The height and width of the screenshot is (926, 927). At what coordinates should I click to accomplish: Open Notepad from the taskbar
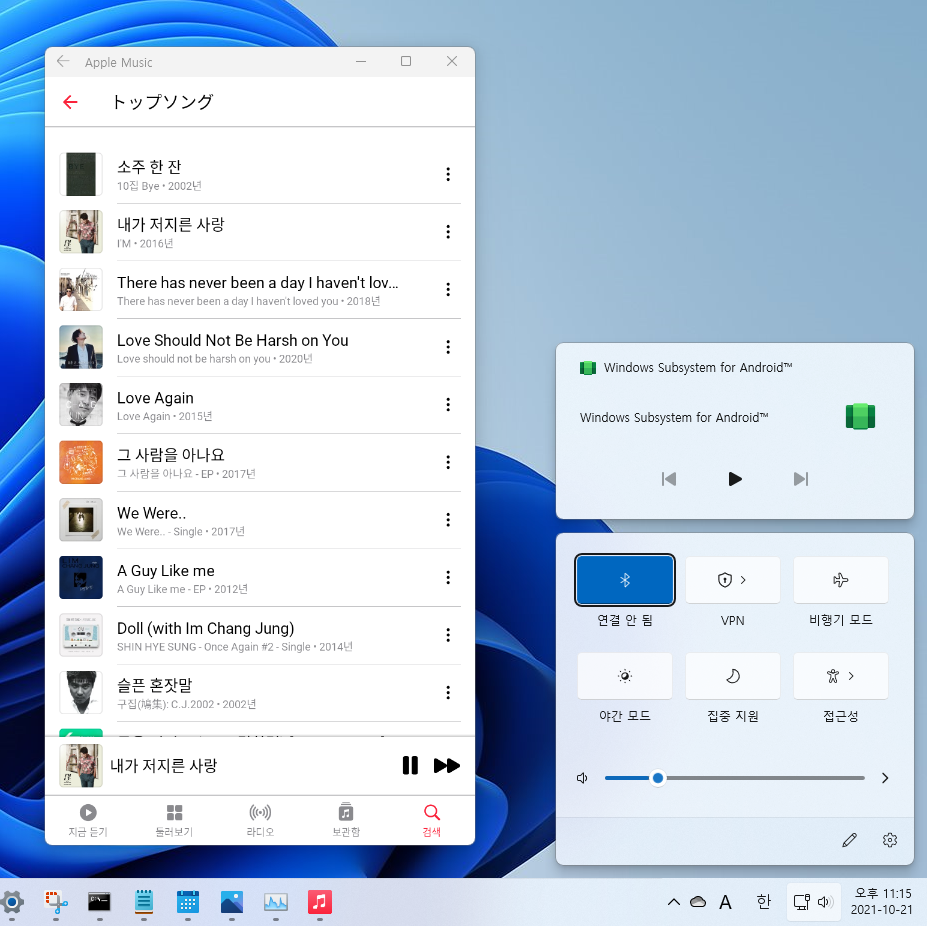coord(144,902)
